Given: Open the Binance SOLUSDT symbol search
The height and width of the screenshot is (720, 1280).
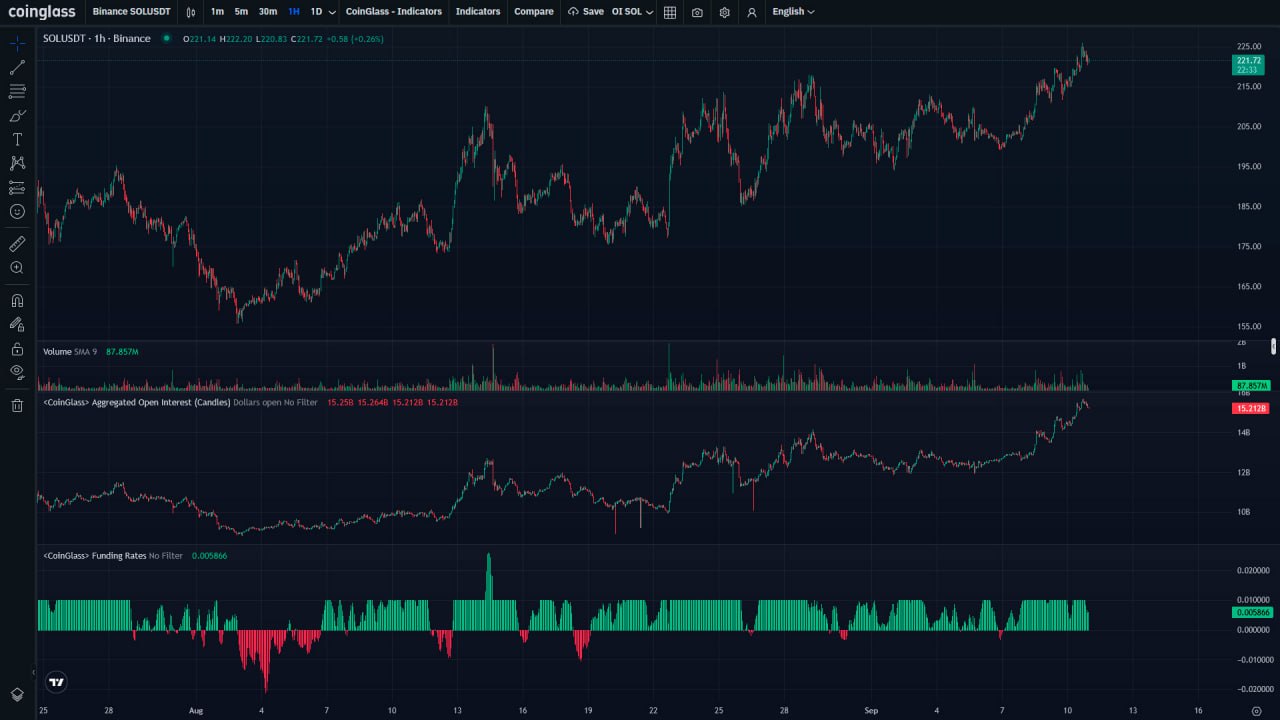Looking at the screenshot, I should pyautogui.click(x=131, y=12).
